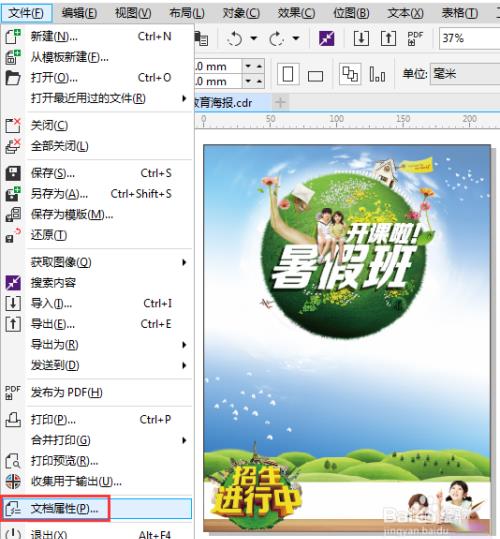The width and height of the screenshot is (500, 539).
Task: Click the revert icon beside 还原(T)
Action: tap(13, 235)
